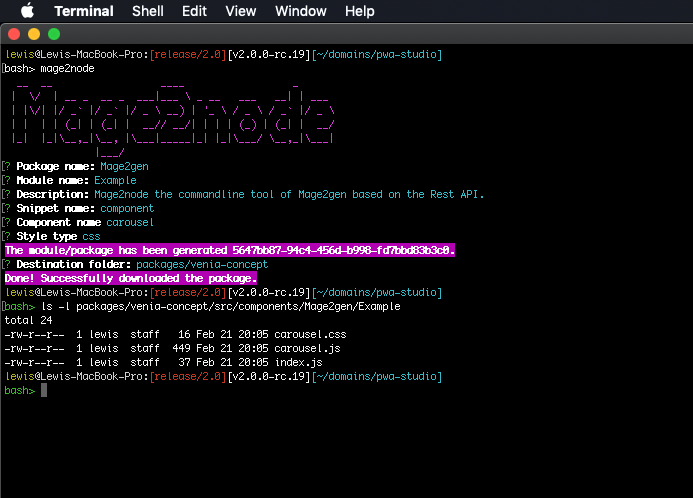The height and width of the screenshot is (498, 693).
Task: Click the last prompt's [v2.0.0-rc.19] tag
Action: coord(269,376)
